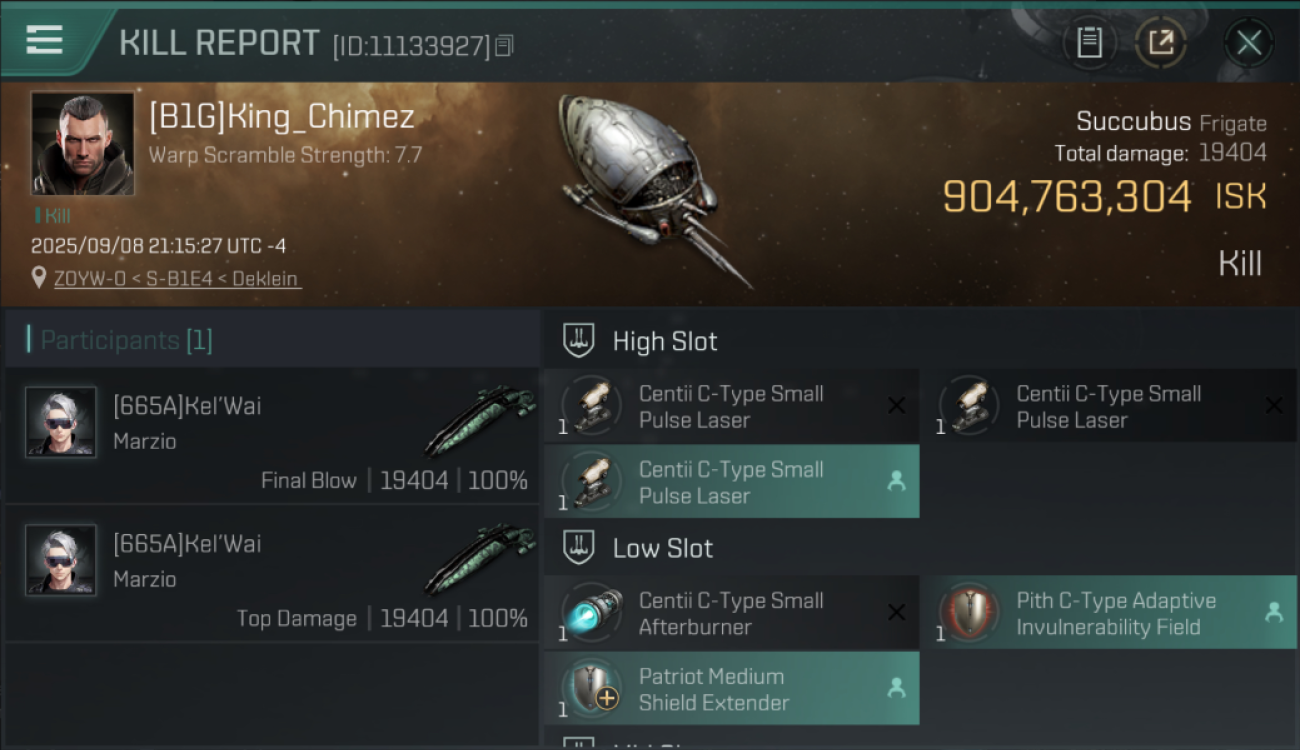The height and width of the screenshot is (750, 1300).
Task: Click the location pin icon
Action: pos(39,278)
